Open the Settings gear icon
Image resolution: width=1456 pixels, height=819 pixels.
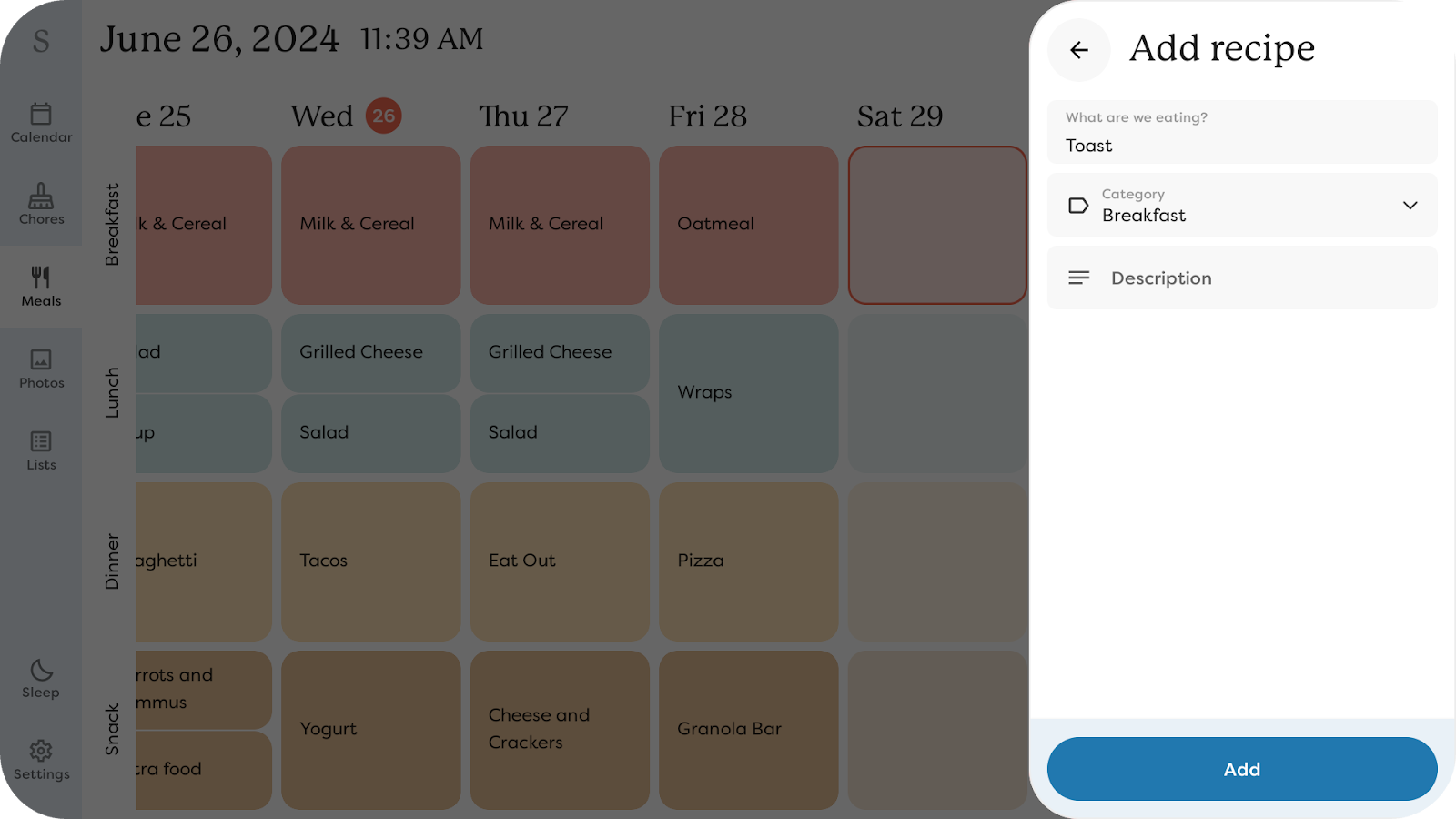coord(41,751)
